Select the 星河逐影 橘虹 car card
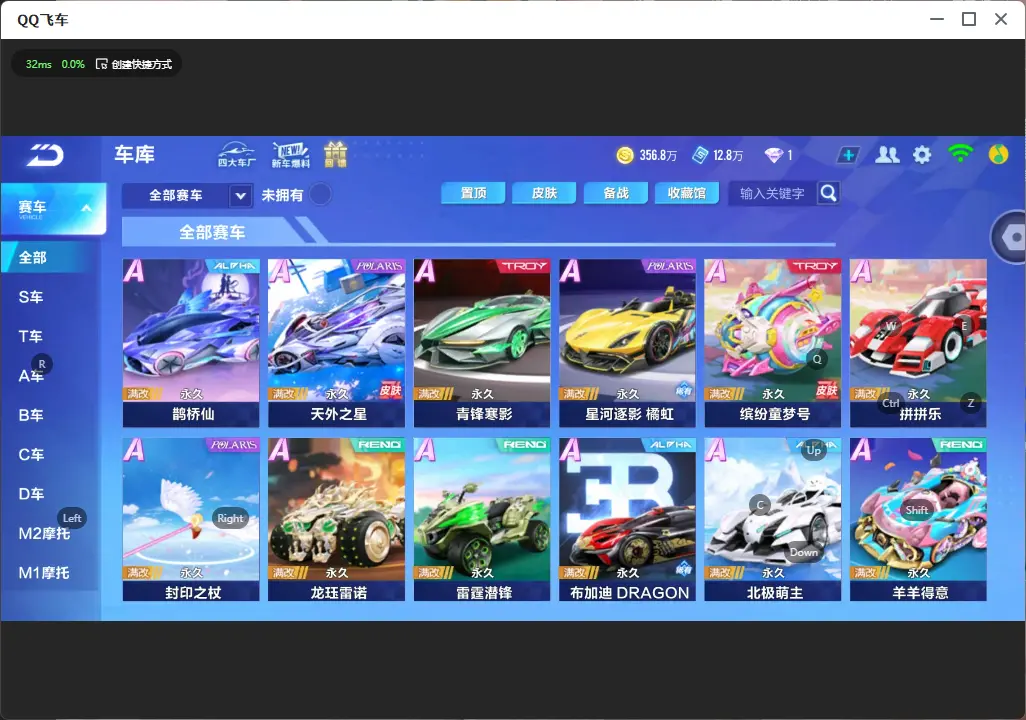The height and width of the screenshot is (720, 1026). click(x=628, y=343)
